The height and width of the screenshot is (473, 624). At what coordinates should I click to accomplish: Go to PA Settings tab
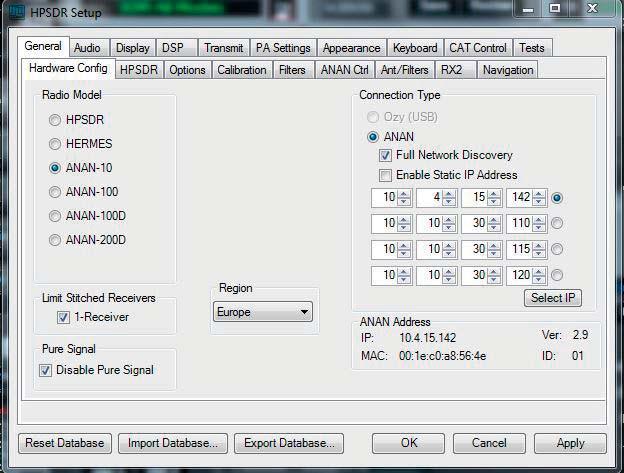pos(283,48)
